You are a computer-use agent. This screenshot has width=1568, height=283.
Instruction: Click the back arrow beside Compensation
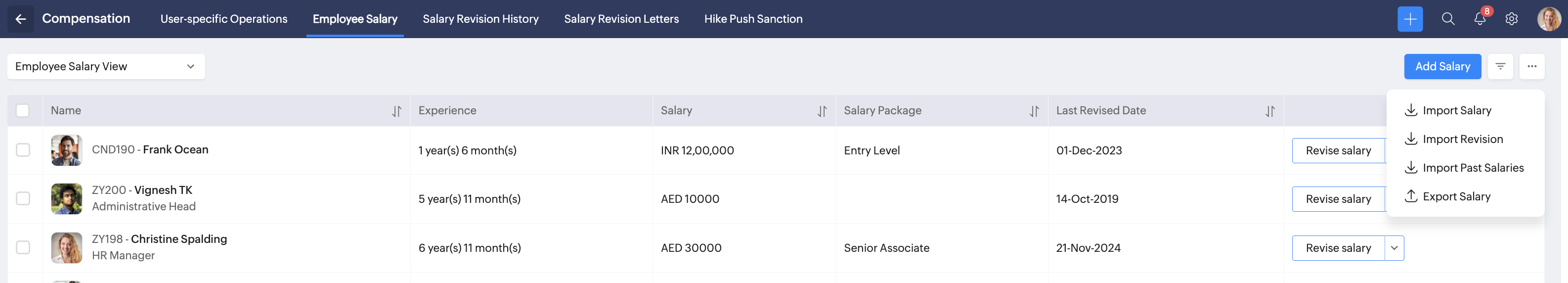(x=20, y=19)
